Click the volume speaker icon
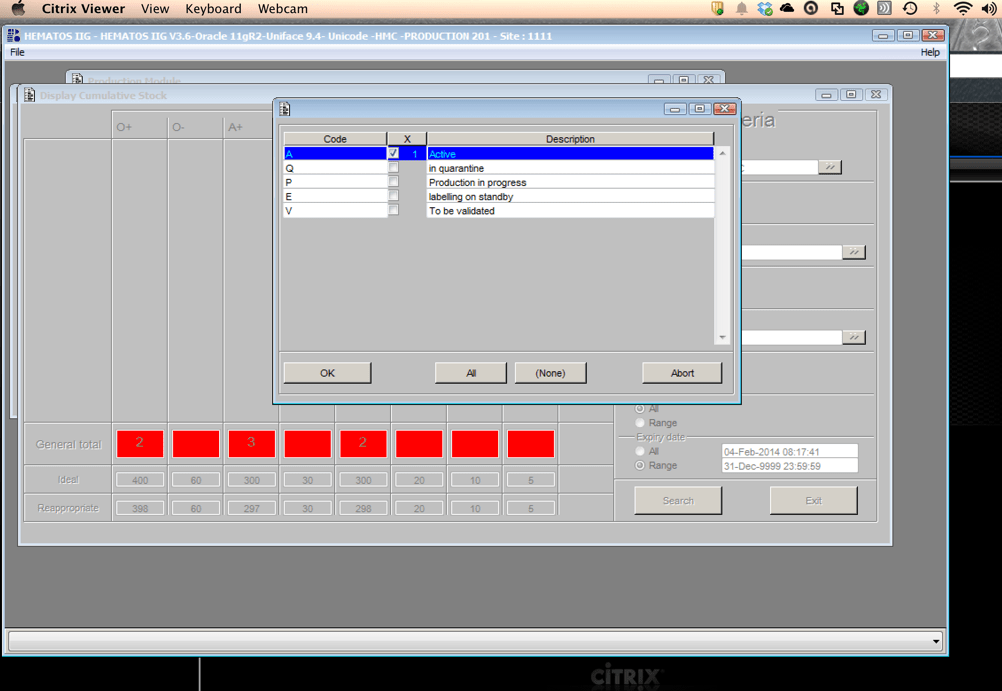The height and width of the screenshot is (691, 1002). point(988,9)
